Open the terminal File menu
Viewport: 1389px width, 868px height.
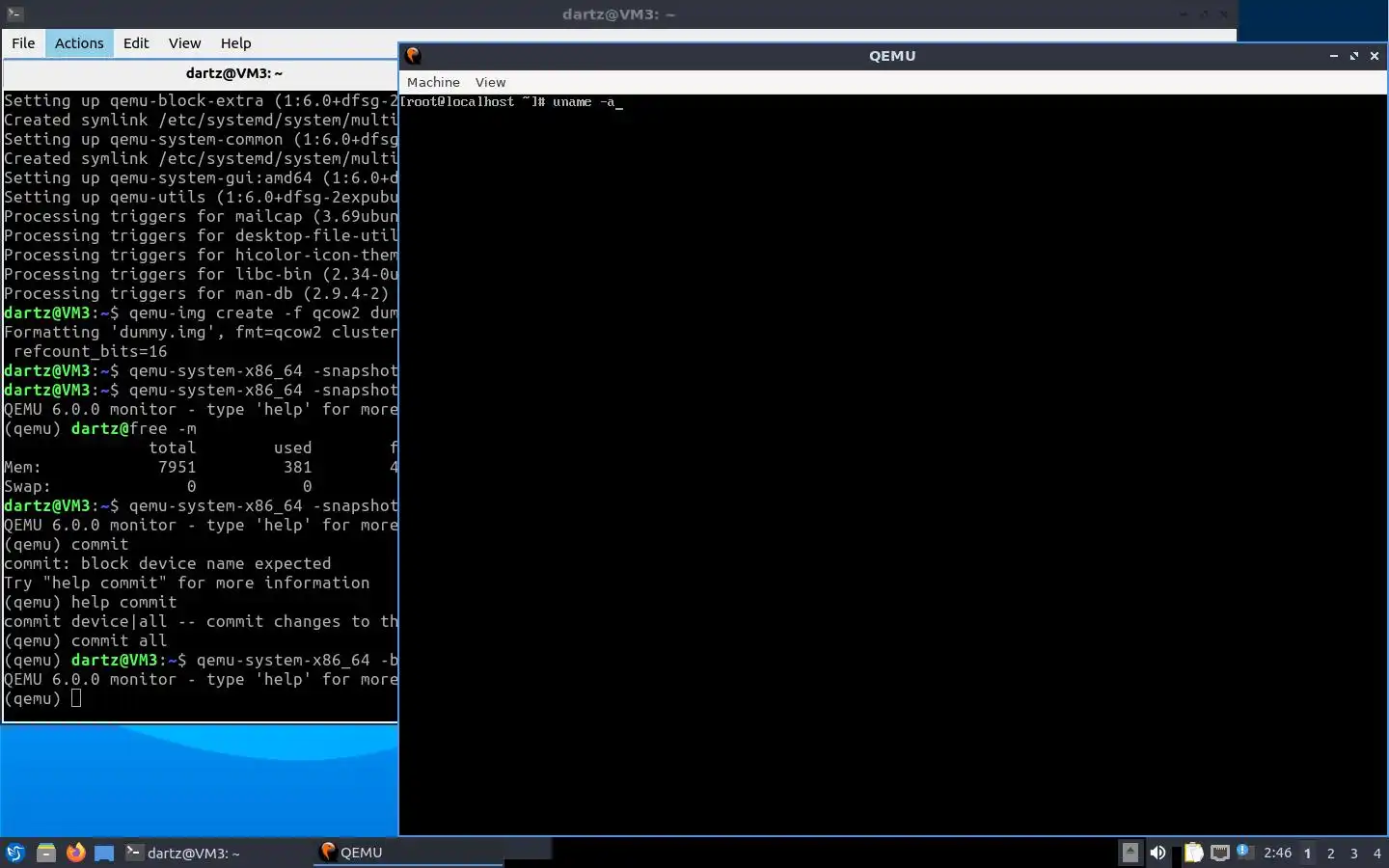[x=23, y=43]
